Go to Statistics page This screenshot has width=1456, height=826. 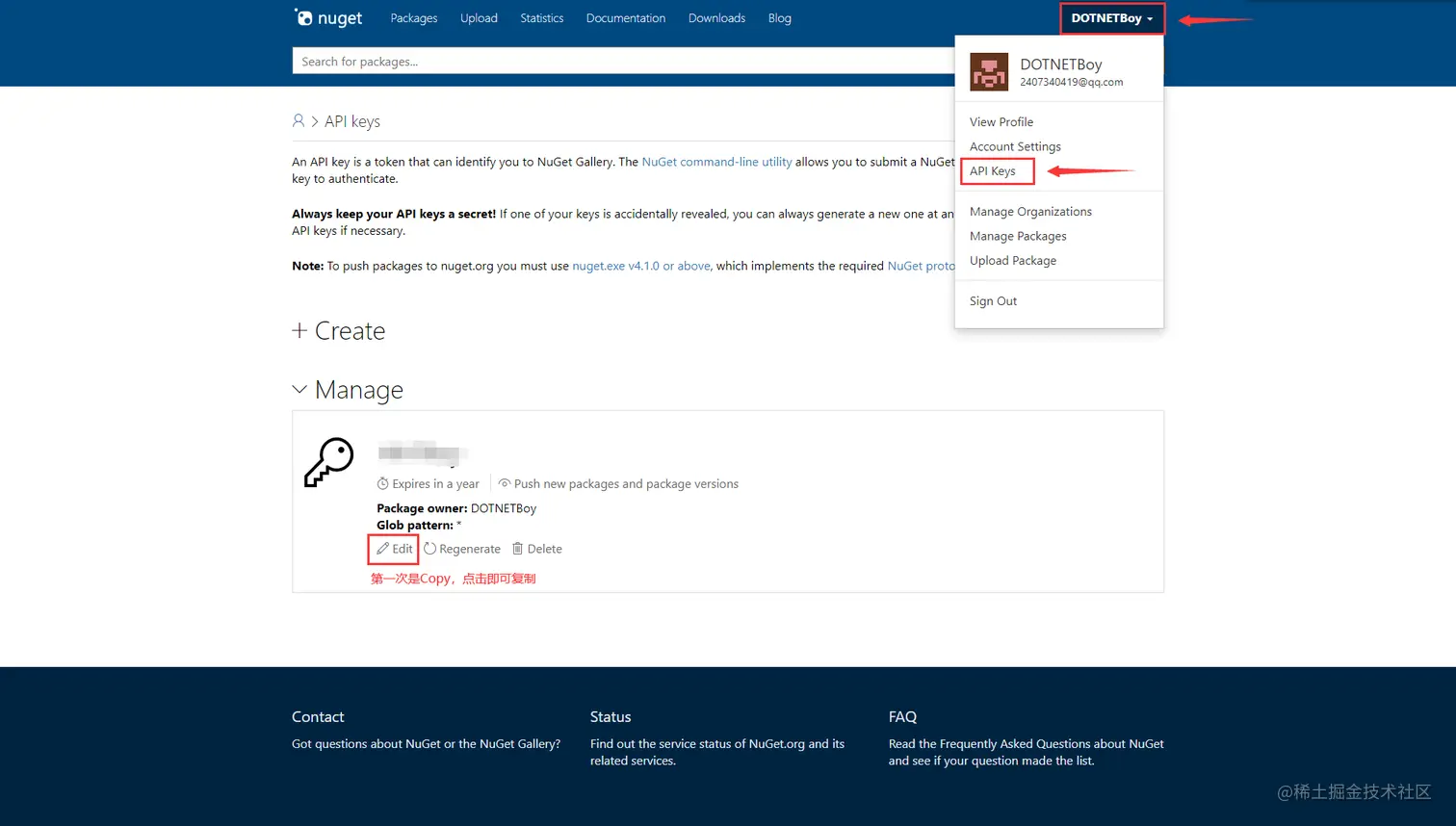click(542, 18)
